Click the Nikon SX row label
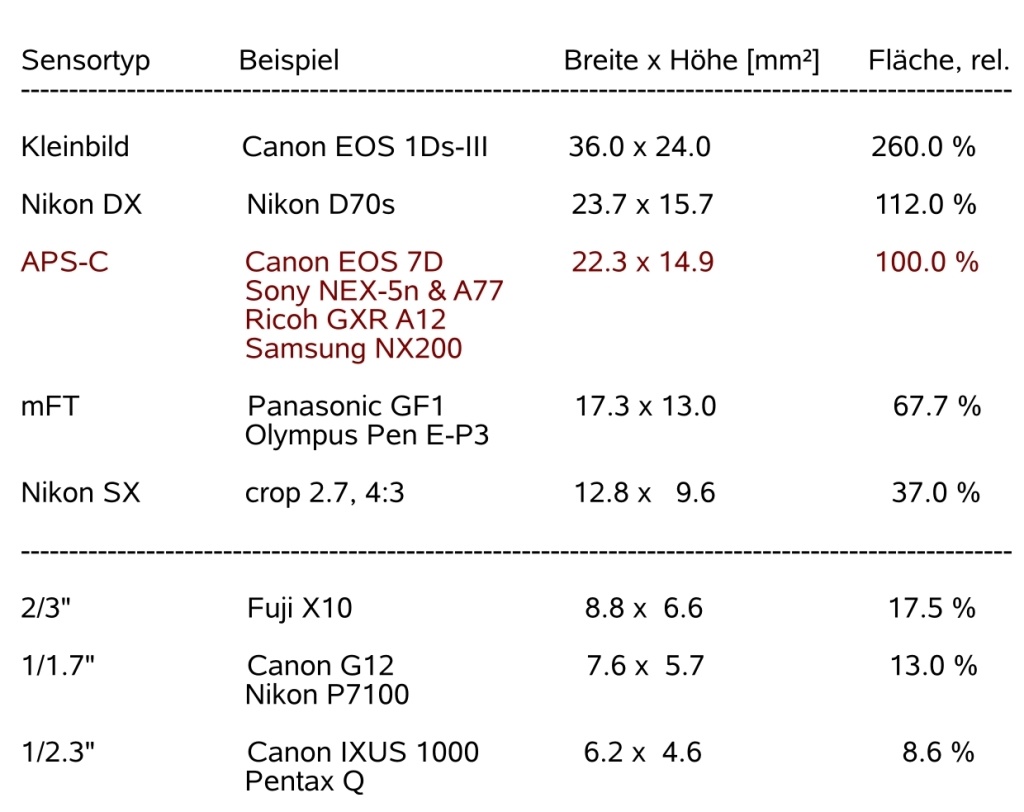 tap(80, 492)
